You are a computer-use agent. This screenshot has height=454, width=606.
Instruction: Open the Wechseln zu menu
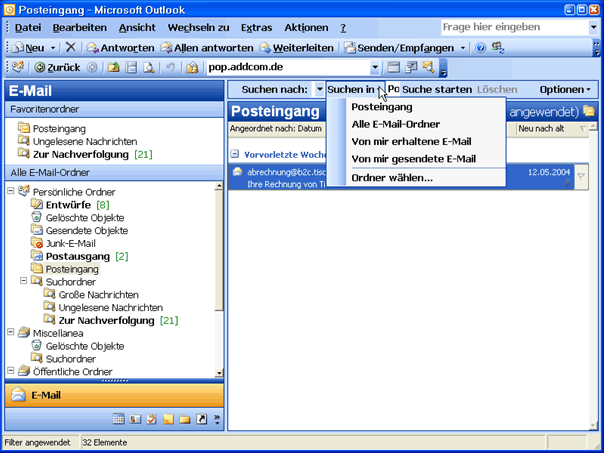(x=198, y=28)
